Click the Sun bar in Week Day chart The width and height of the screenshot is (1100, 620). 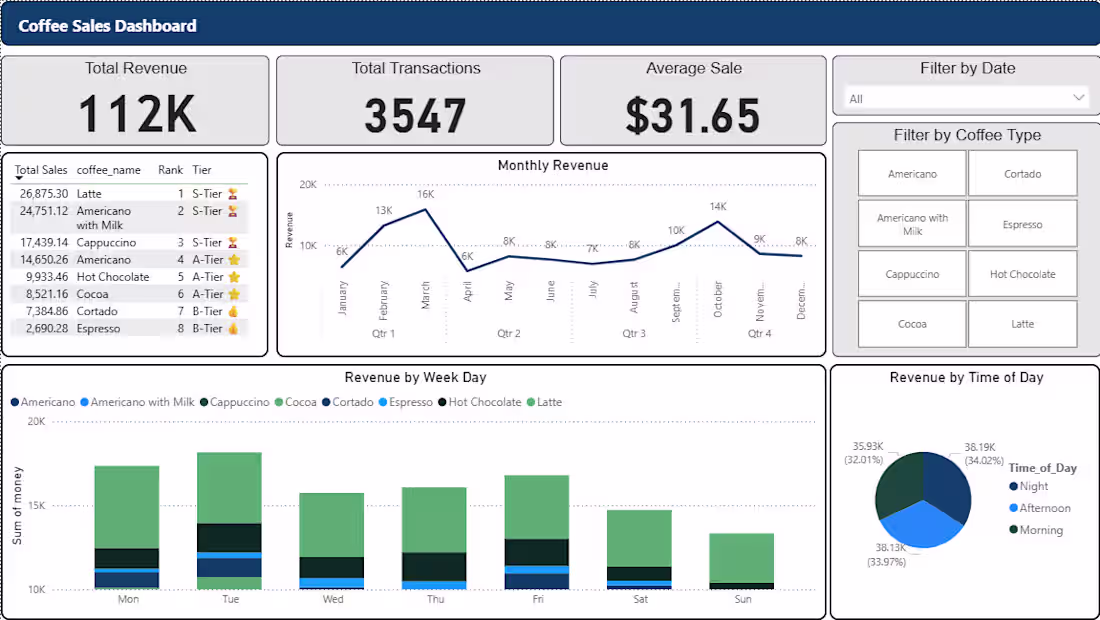[x=742, y=561]
